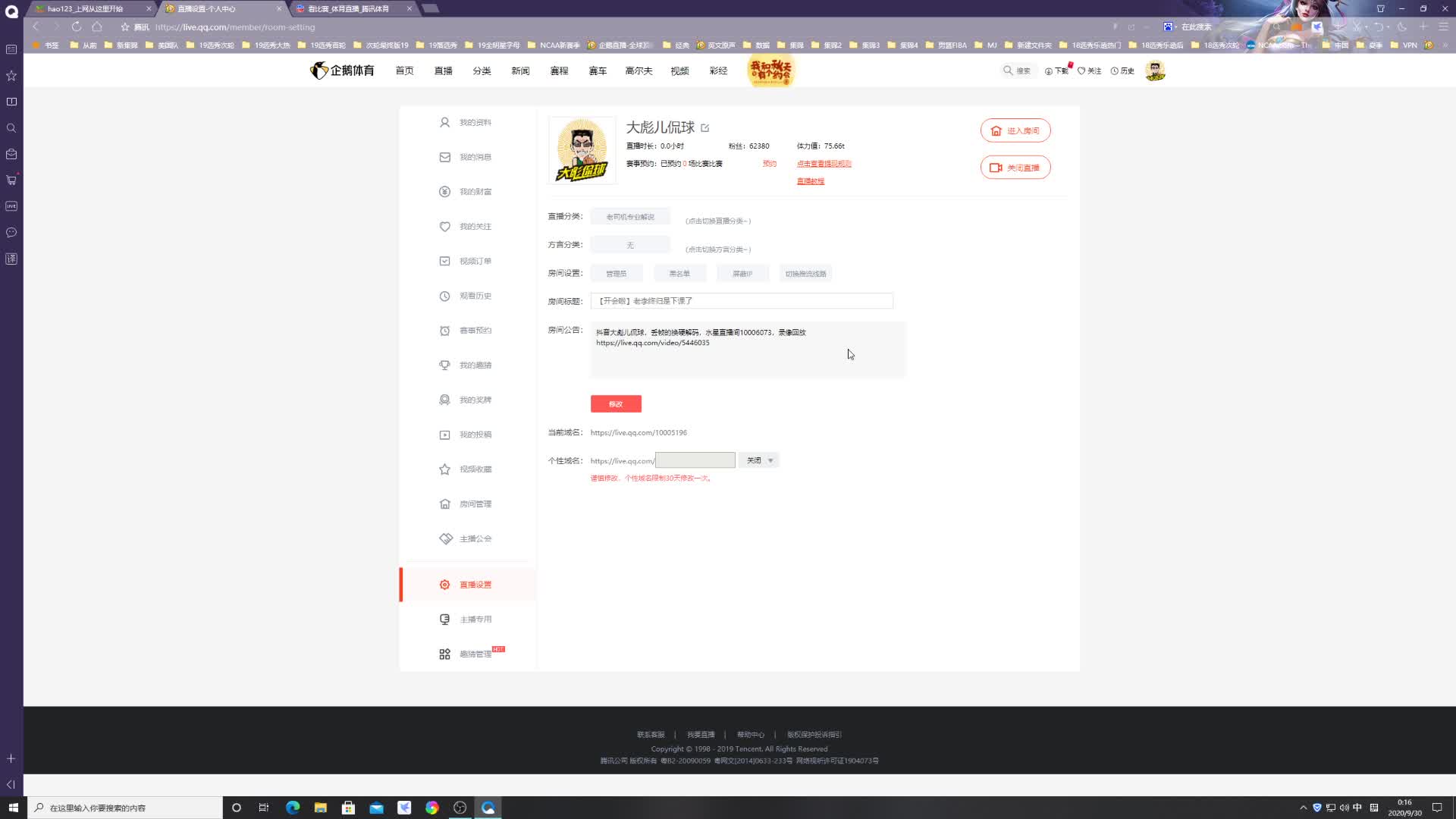1456x819 pixels.
Task: Open the 直播教程 link
Action: [x=810, y=181]
